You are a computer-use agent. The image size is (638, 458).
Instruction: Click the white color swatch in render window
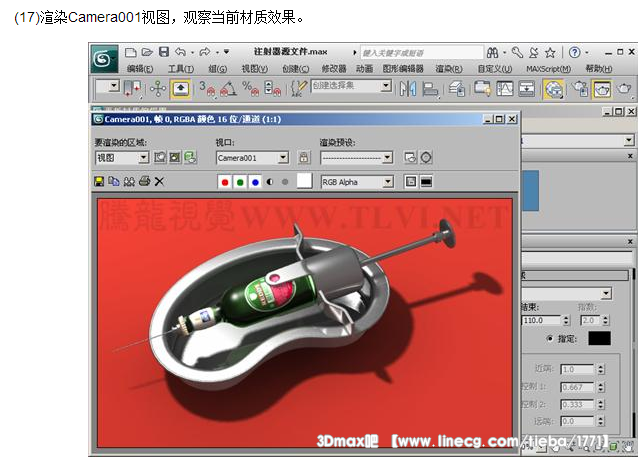pos(304,181)
